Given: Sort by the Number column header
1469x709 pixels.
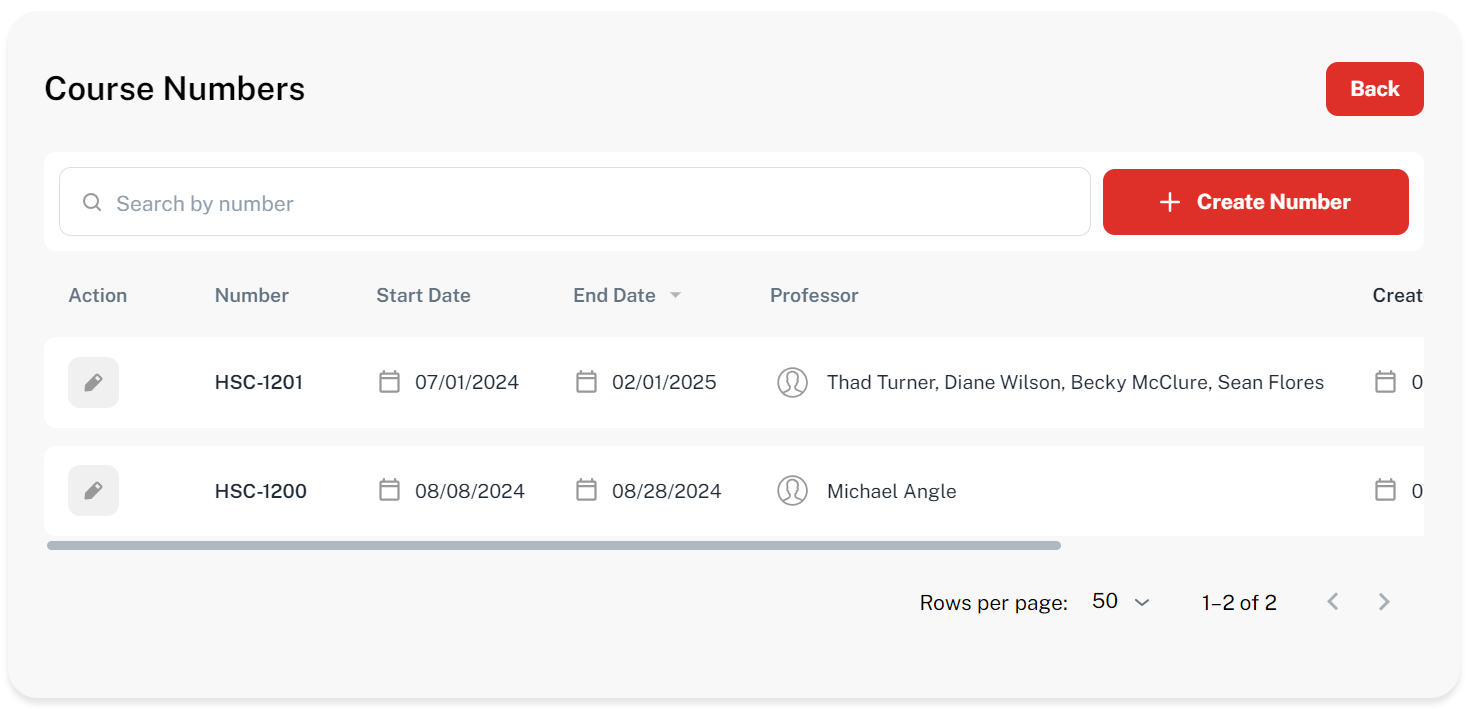Looking at the screenshot, I should click(x=251, y=295).
